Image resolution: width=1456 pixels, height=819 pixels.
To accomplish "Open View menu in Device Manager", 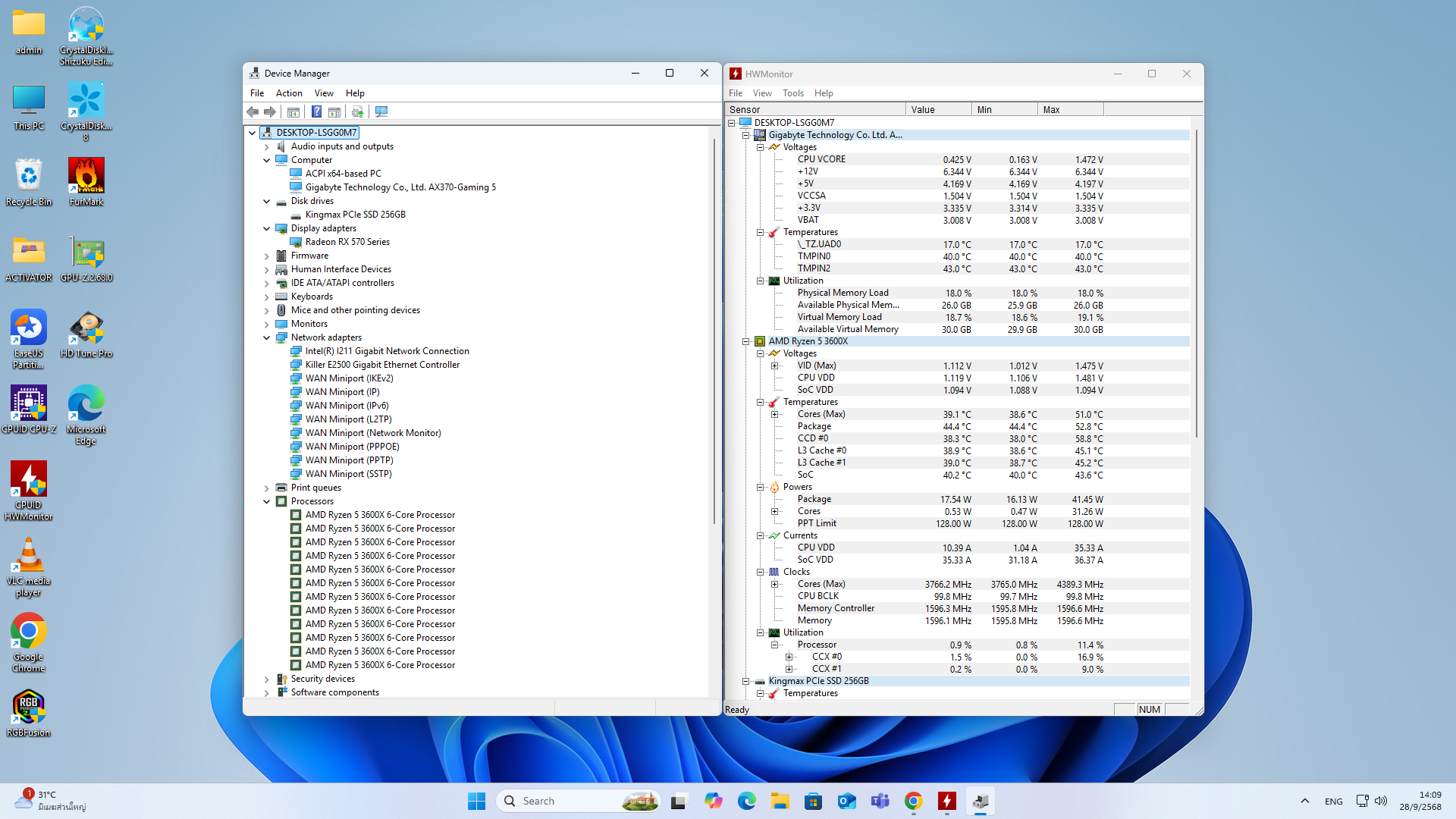I will point(324,93).
